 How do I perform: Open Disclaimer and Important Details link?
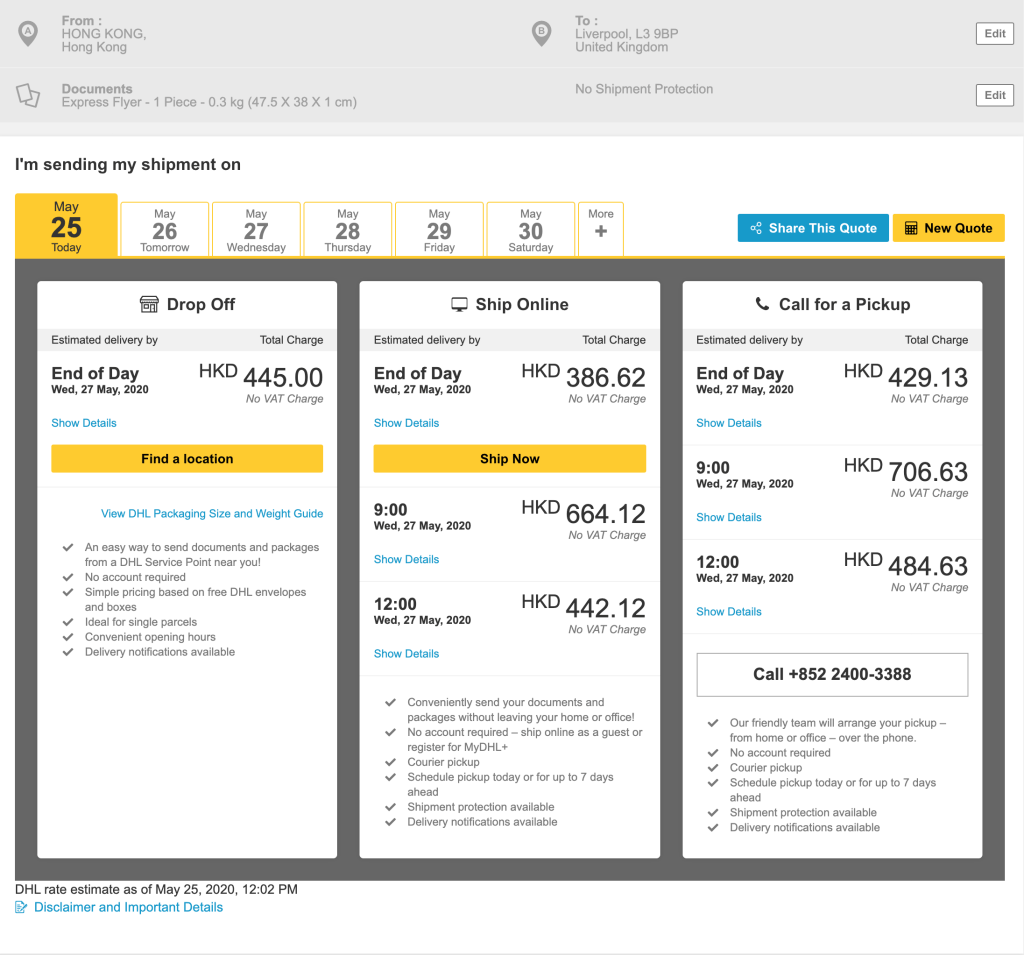128,907
